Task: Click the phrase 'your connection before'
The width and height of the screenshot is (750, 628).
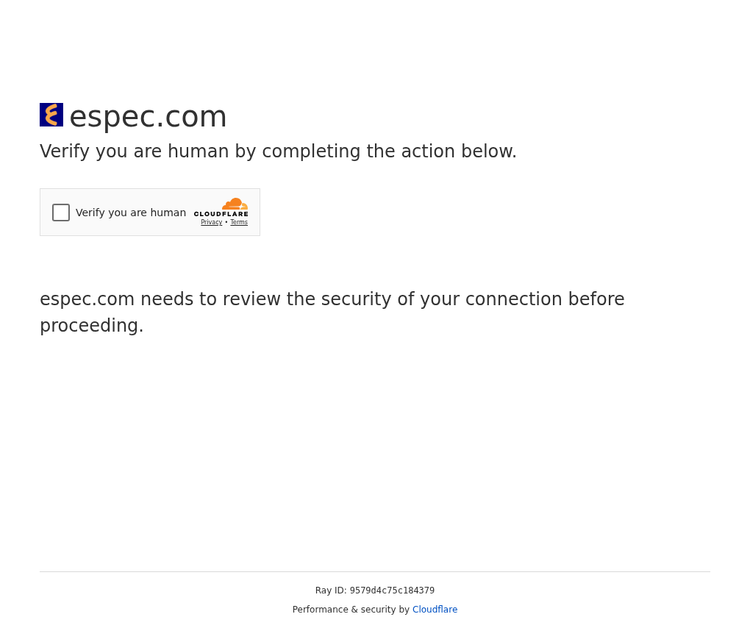Action: click(522, 299)
